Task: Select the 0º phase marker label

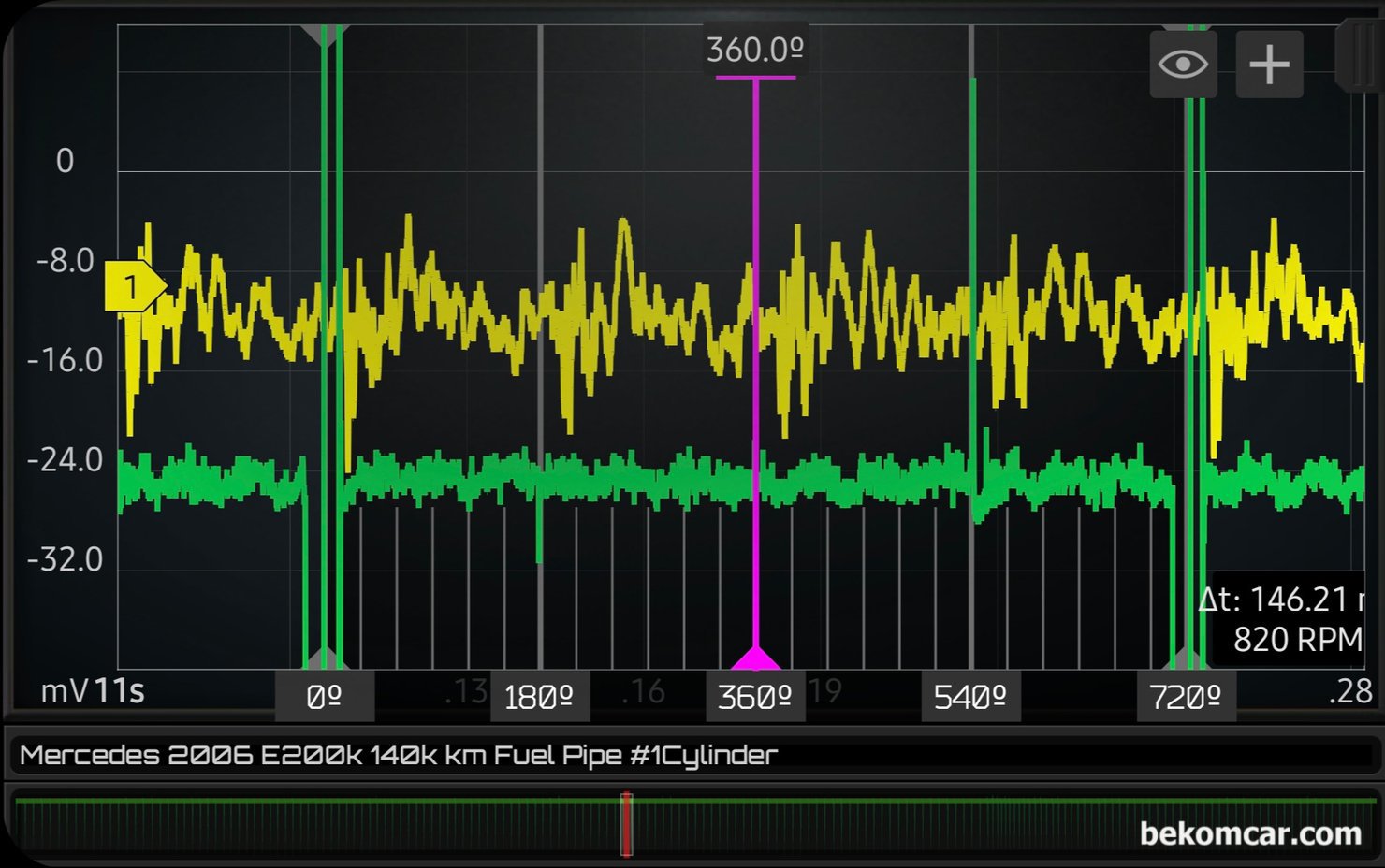Action: click(x=324, y=697)
